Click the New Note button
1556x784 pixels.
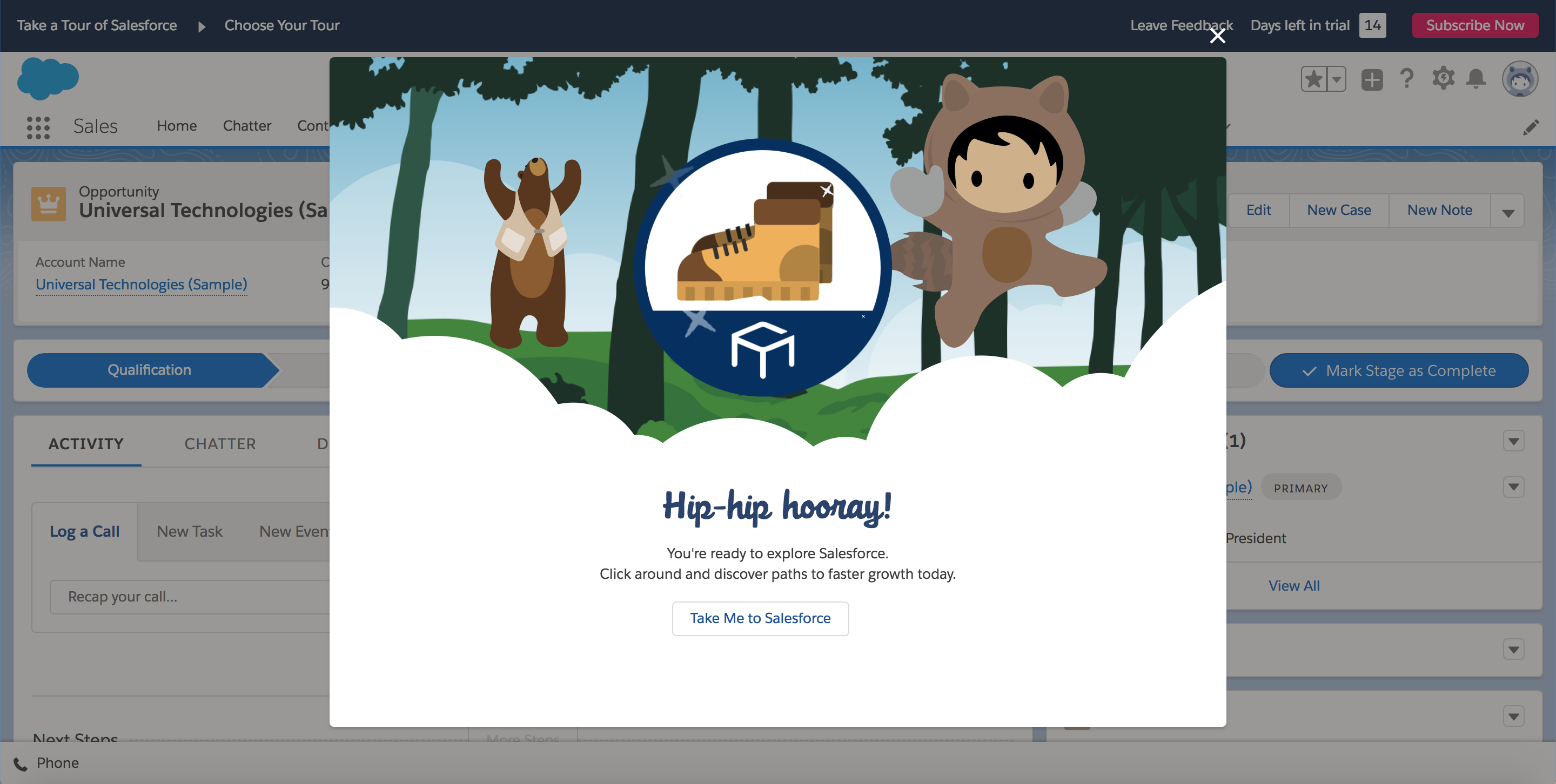(1439, 210)
